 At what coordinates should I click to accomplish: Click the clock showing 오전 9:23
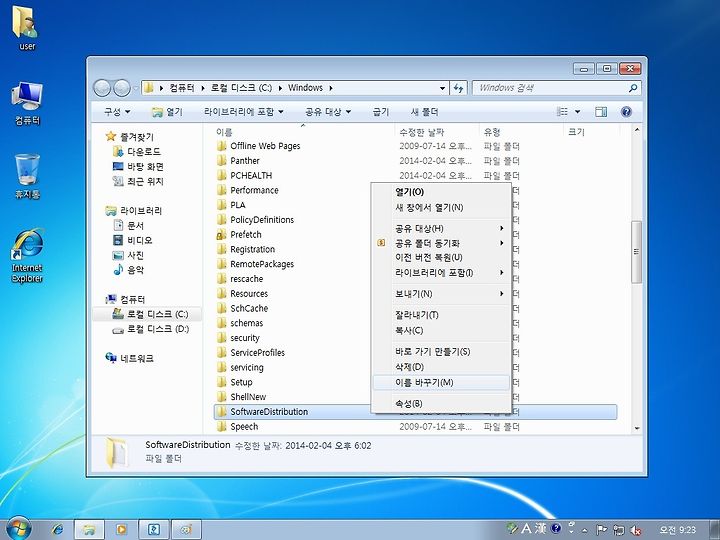click(678, 530)
